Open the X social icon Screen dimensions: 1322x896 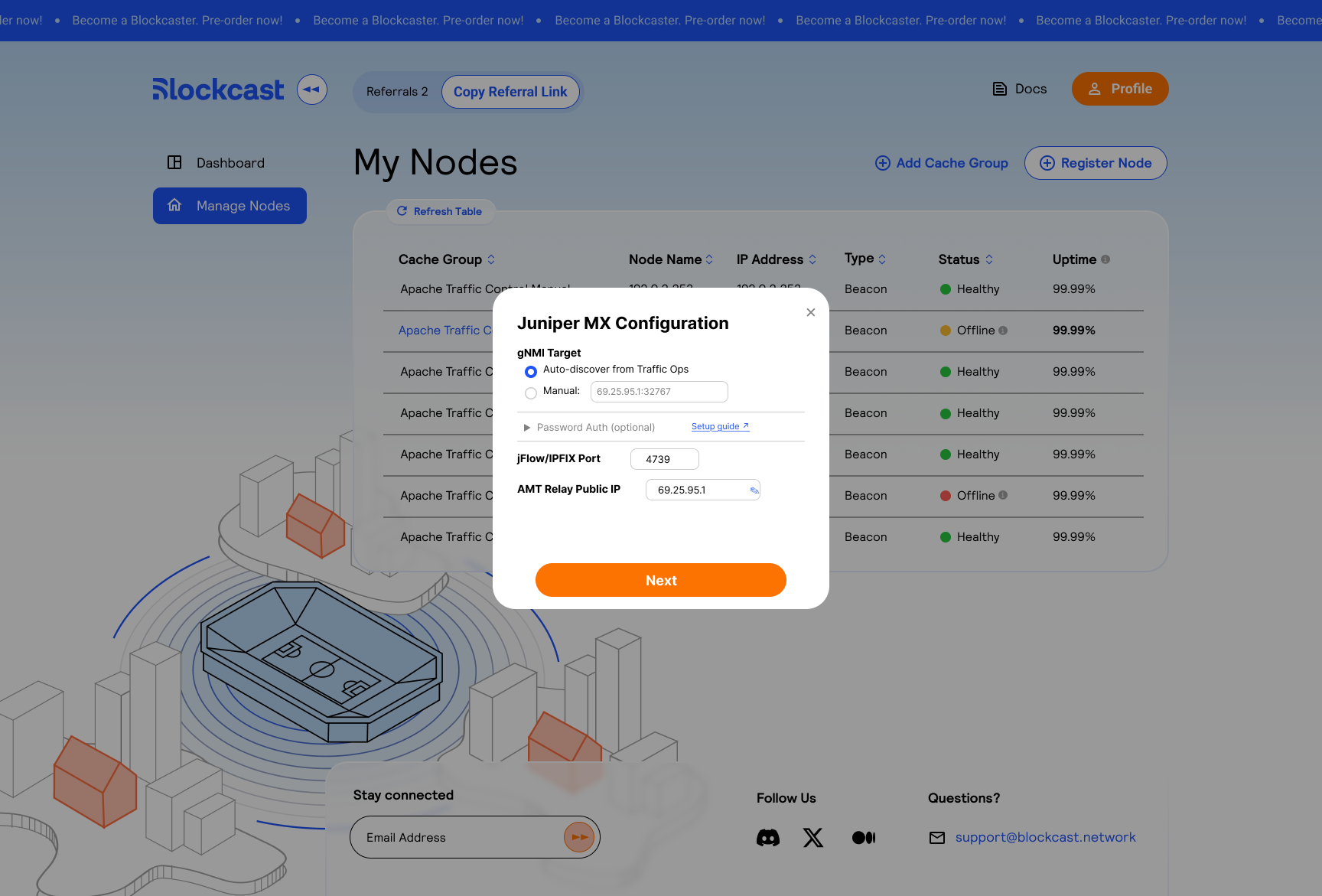click(x=813, y=838)
